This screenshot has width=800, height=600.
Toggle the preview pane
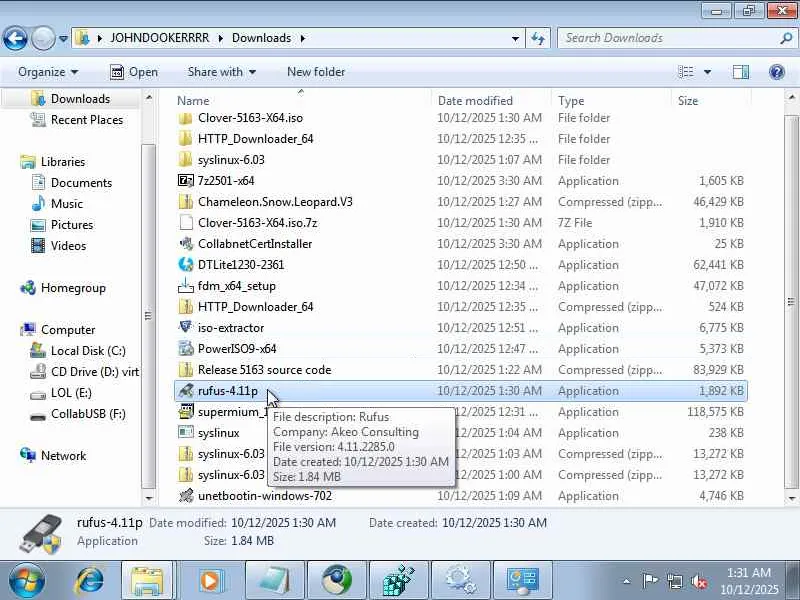pos(740,72)
